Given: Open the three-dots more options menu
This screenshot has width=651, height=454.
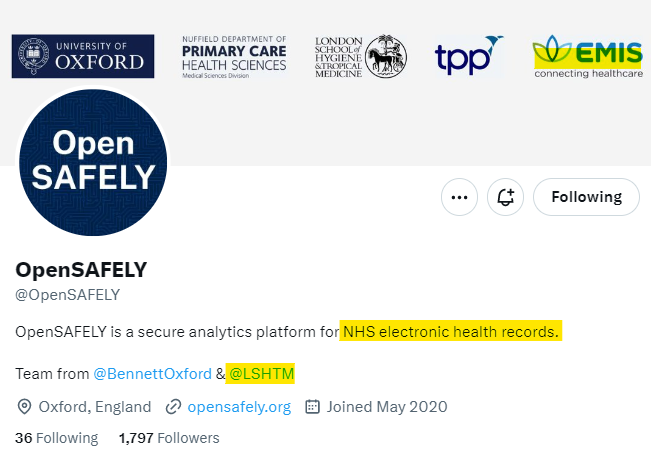Looking at the screenshot, I should tap(459, 197).
